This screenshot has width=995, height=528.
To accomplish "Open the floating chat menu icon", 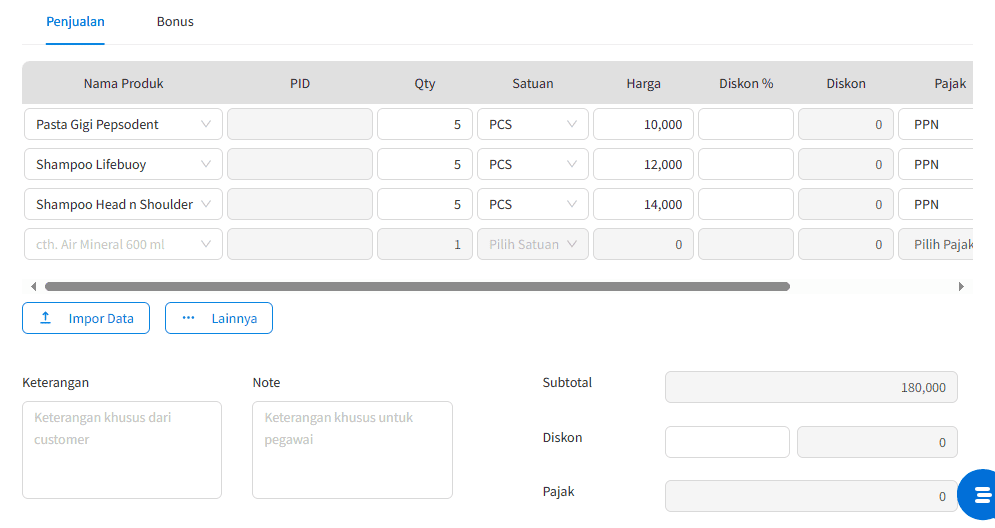I will pyautogui.click(x=980, y=495).
